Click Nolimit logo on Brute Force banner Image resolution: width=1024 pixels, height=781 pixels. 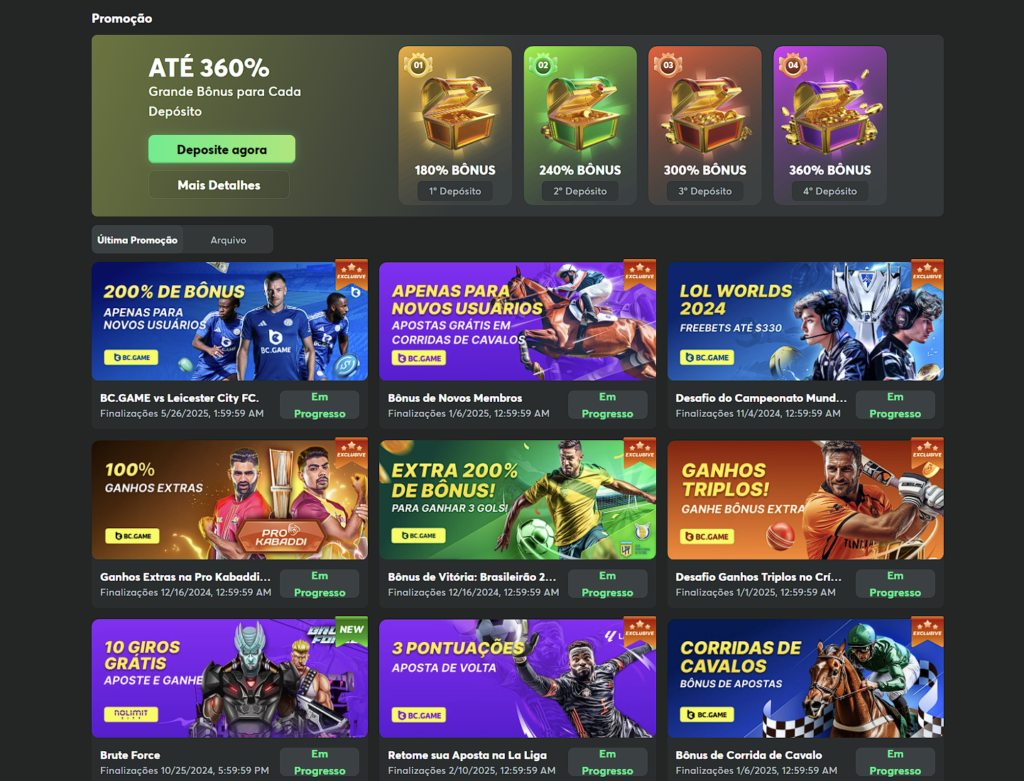click(131, 714)
